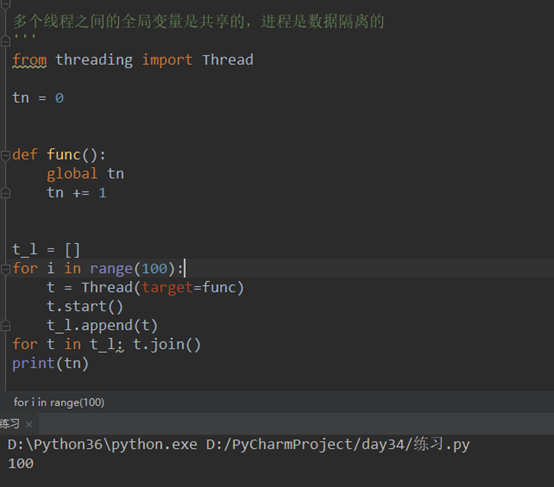This screenshot has height=487, width=554.
Task: Click the underlined from keyword
Action: click(x=30, y=60)
